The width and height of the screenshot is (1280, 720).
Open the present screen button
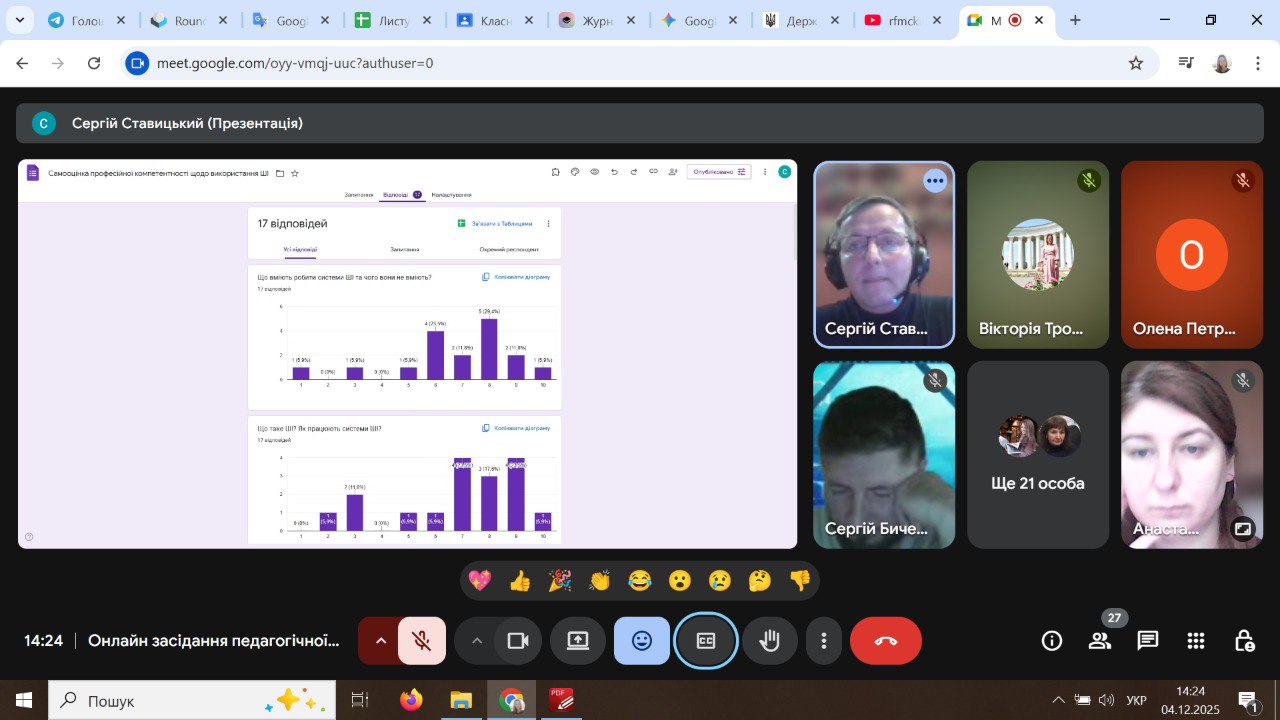[x=578, y=641]
